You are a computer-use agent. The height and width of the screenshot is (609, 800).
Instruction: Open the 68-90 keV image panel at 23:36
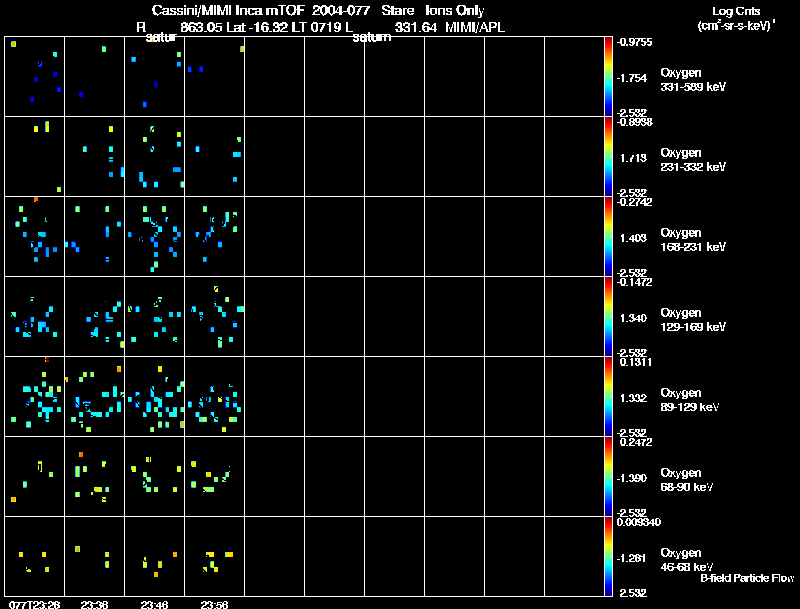coord(94,477)
